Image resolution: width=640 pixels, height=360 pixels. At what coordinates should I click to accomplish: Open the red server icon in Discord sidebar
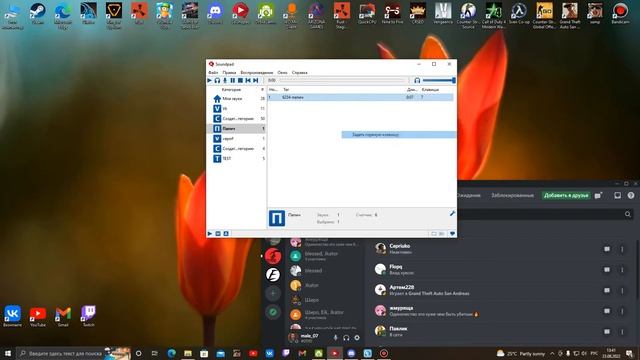pyautogui.click(x=273, y=256)
